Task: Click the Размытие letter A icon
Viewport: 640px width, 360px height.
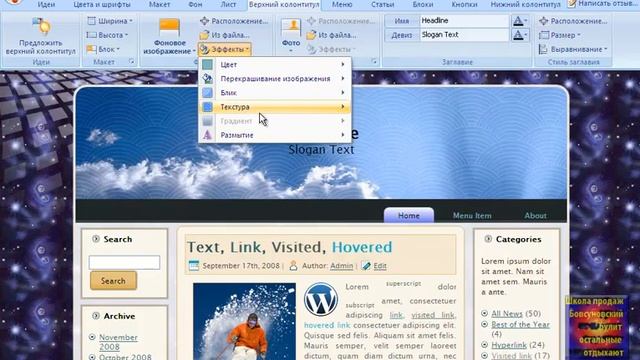Action: click(x=207, y=135)
